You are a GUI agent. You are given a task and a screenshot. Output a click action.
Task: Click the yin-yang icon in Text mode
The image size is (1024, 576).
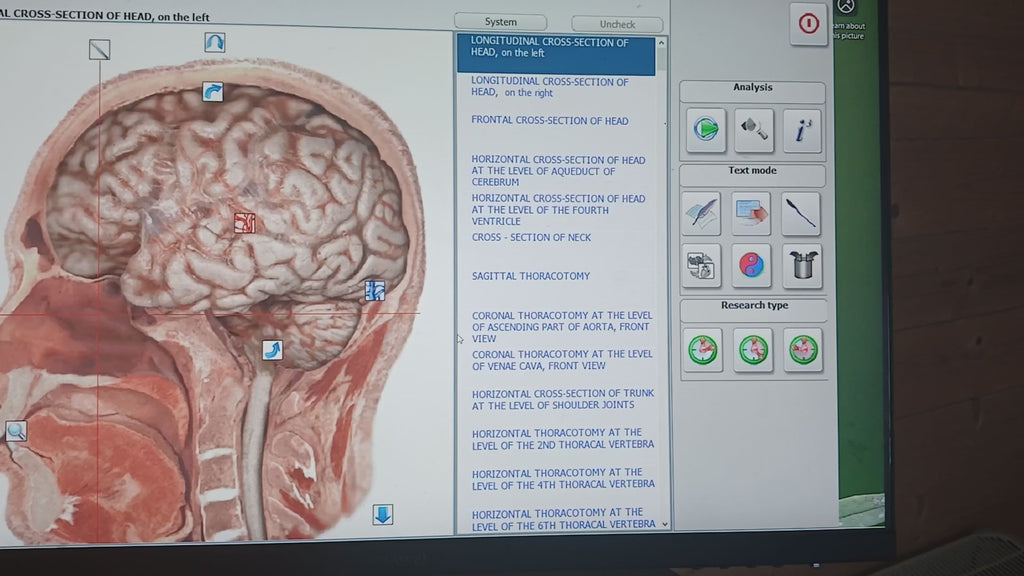751,266
